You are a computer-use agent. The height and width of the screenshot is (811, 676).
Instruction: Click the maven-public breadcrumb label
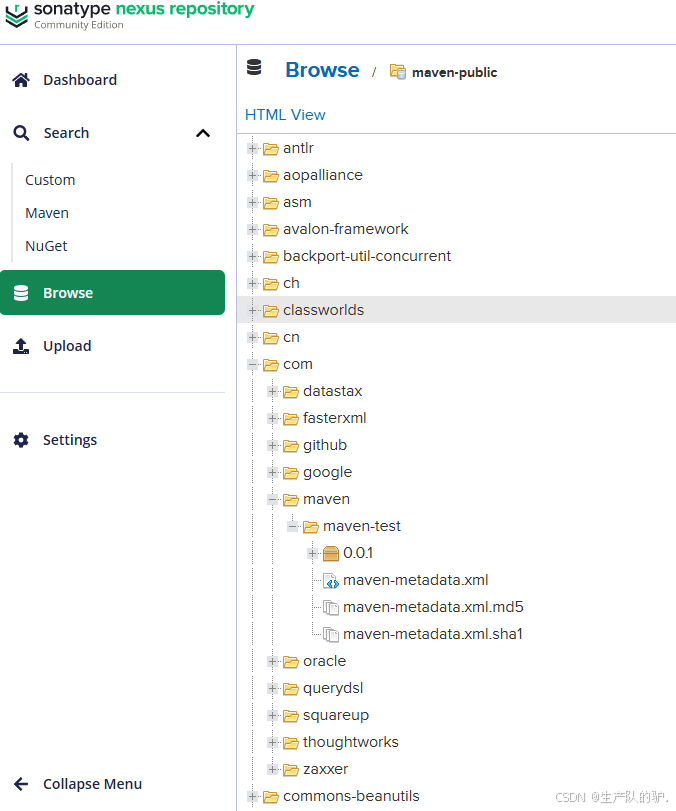point(454,72)
